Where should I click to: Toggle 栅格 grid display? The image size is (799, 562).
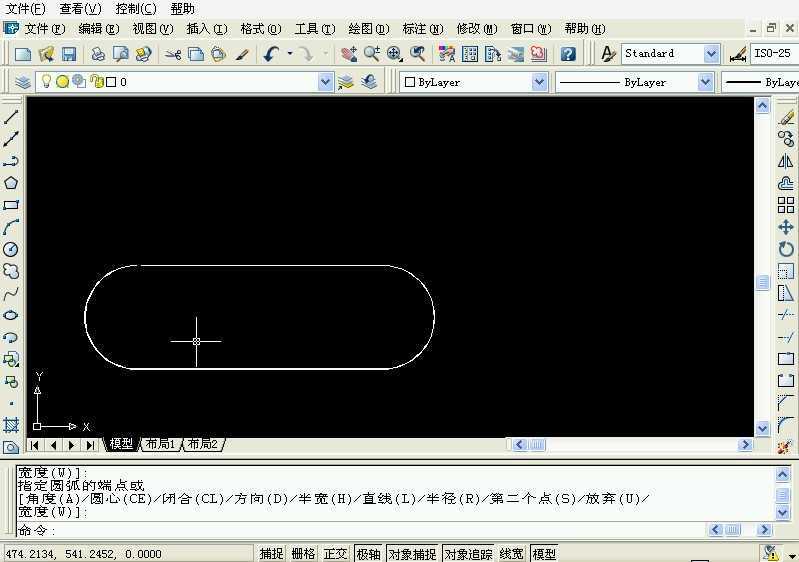pyautogui.click(x=303, y=554)
